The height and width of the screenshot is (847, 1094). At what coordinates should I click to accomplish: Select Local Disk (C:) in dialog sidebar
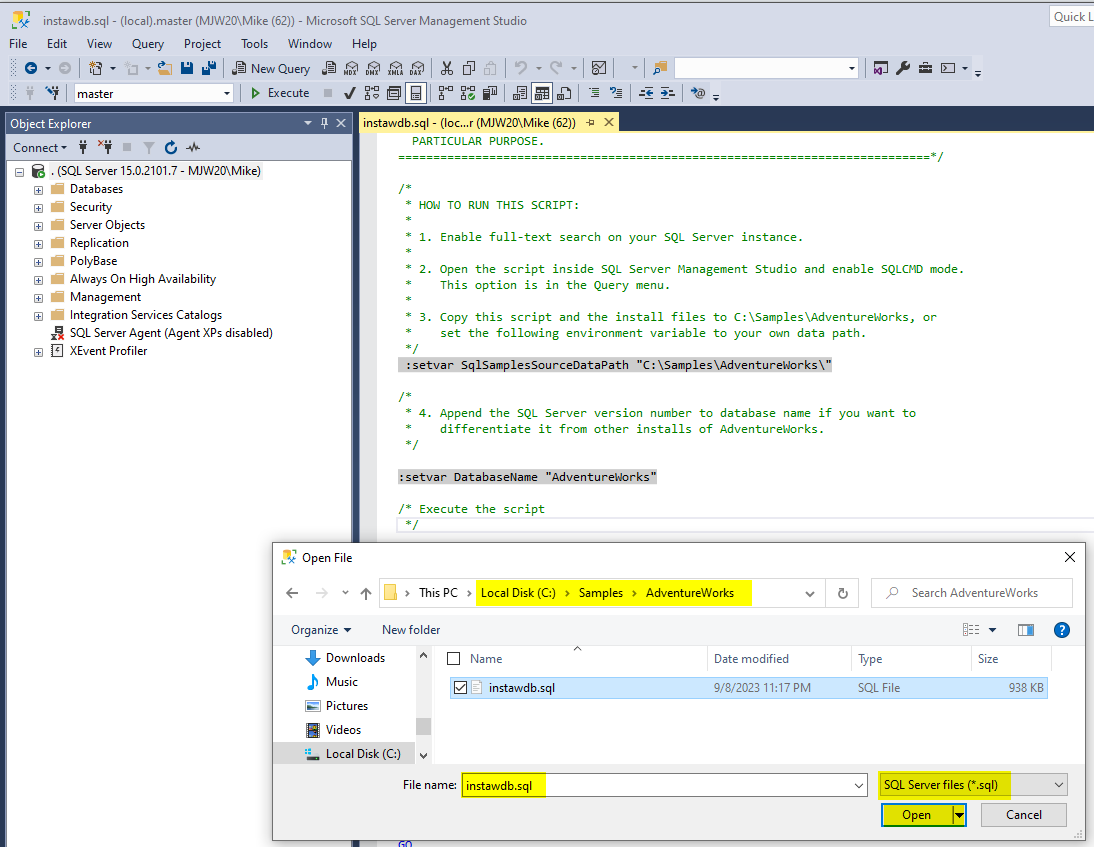point(363,754)
